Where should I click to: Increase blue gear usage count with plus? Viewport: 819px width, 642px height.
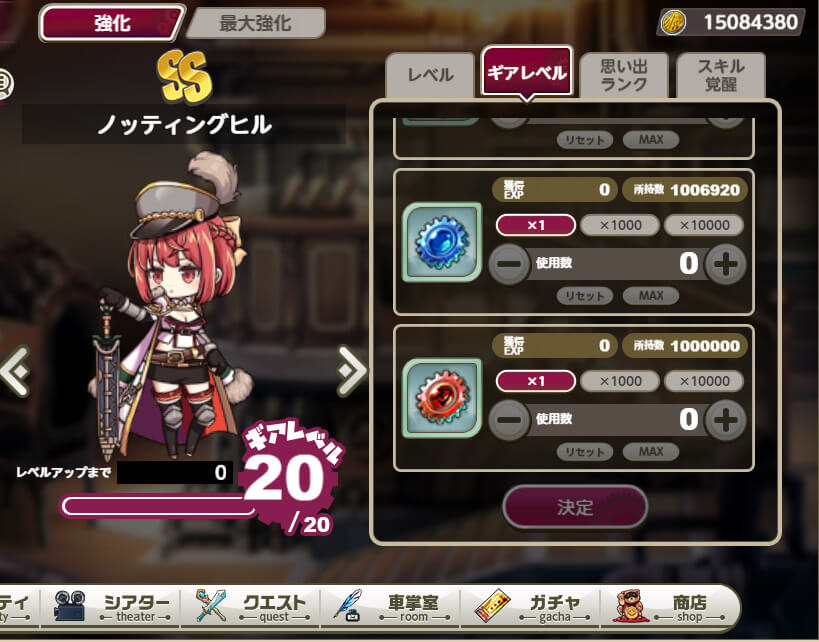click(726, 264)
